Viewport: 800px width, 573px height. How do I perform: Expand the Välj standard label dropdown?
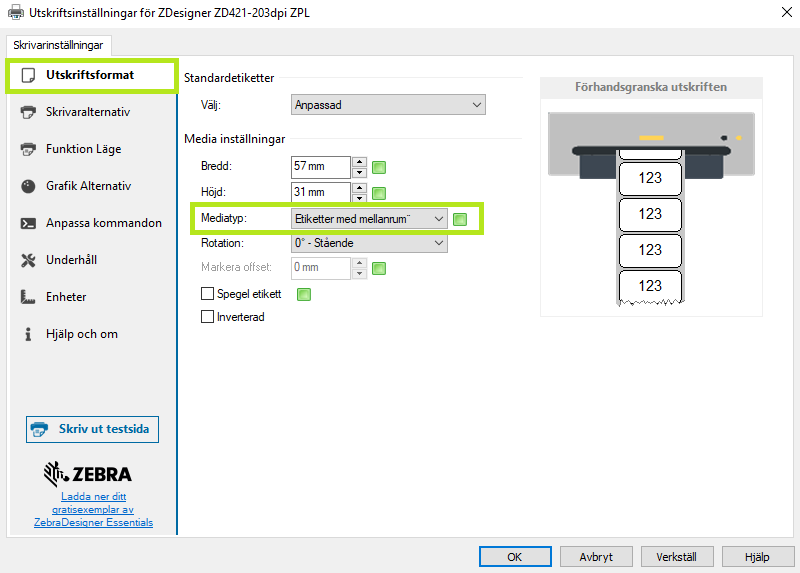(388, 105)
